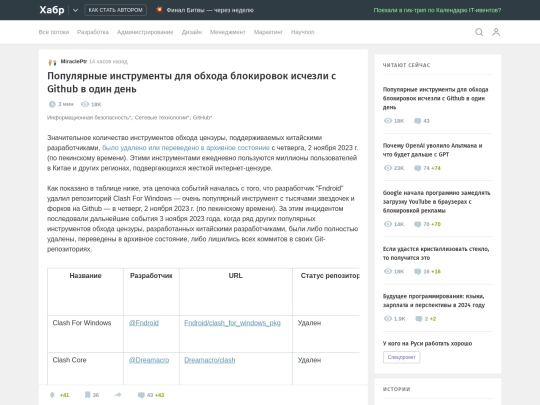
Task: Open the Маркетинг section
Action: [x=268, y=32]
